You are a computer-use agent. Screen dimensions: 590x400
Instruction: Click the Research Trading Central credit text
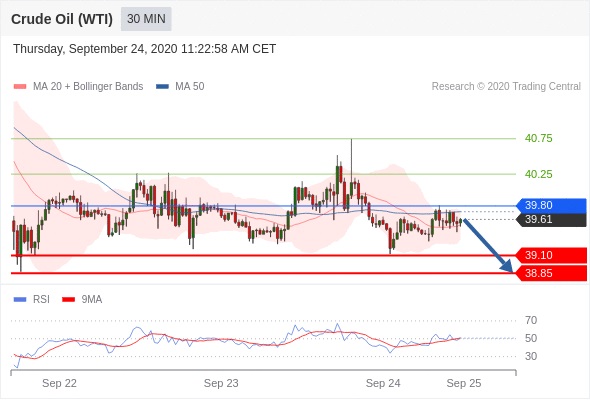[506, 87]
